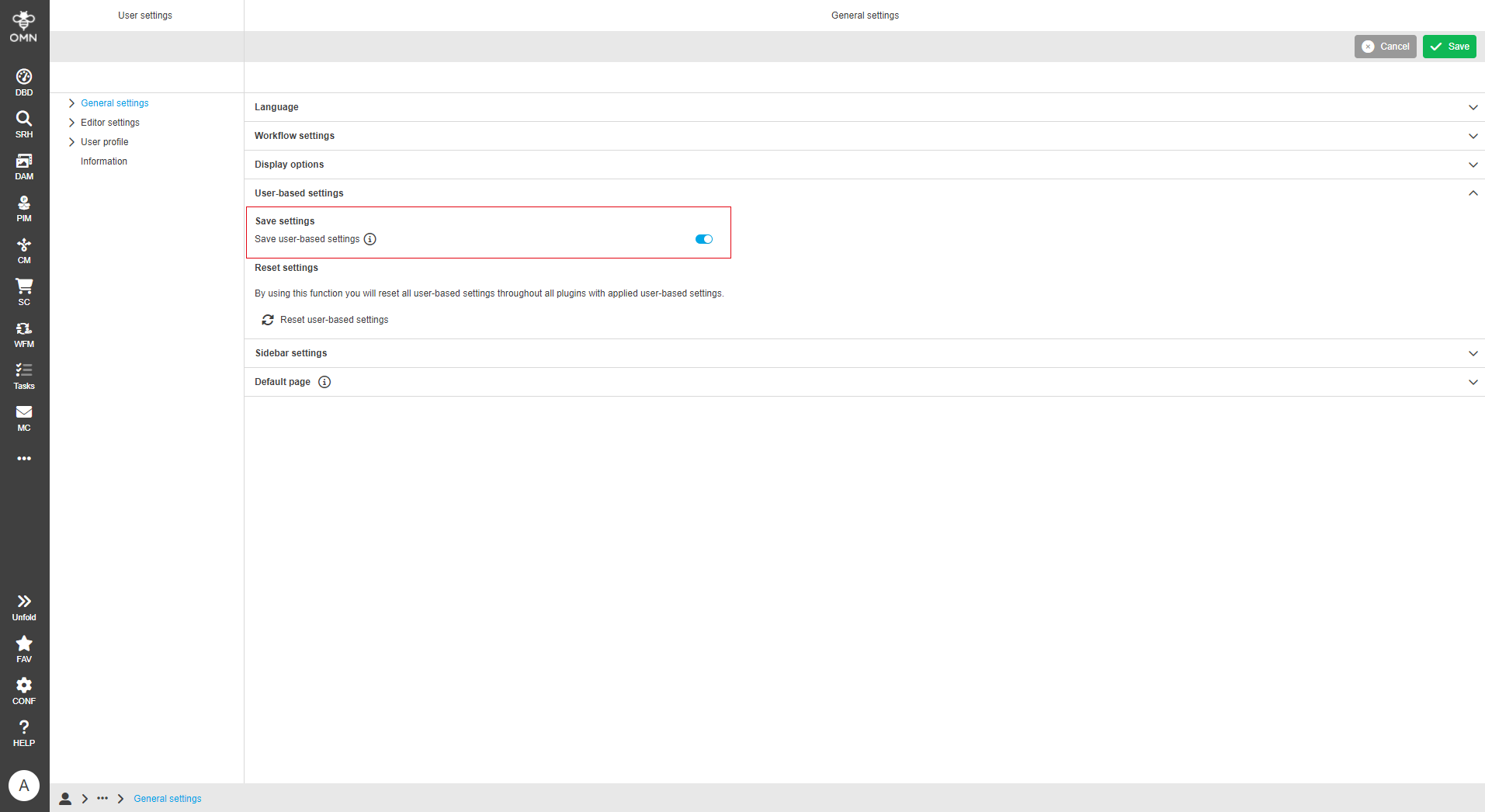Open the HELP section
Image resolution: width=1485 pixels, height=812 pixels.
coord(23,731)
